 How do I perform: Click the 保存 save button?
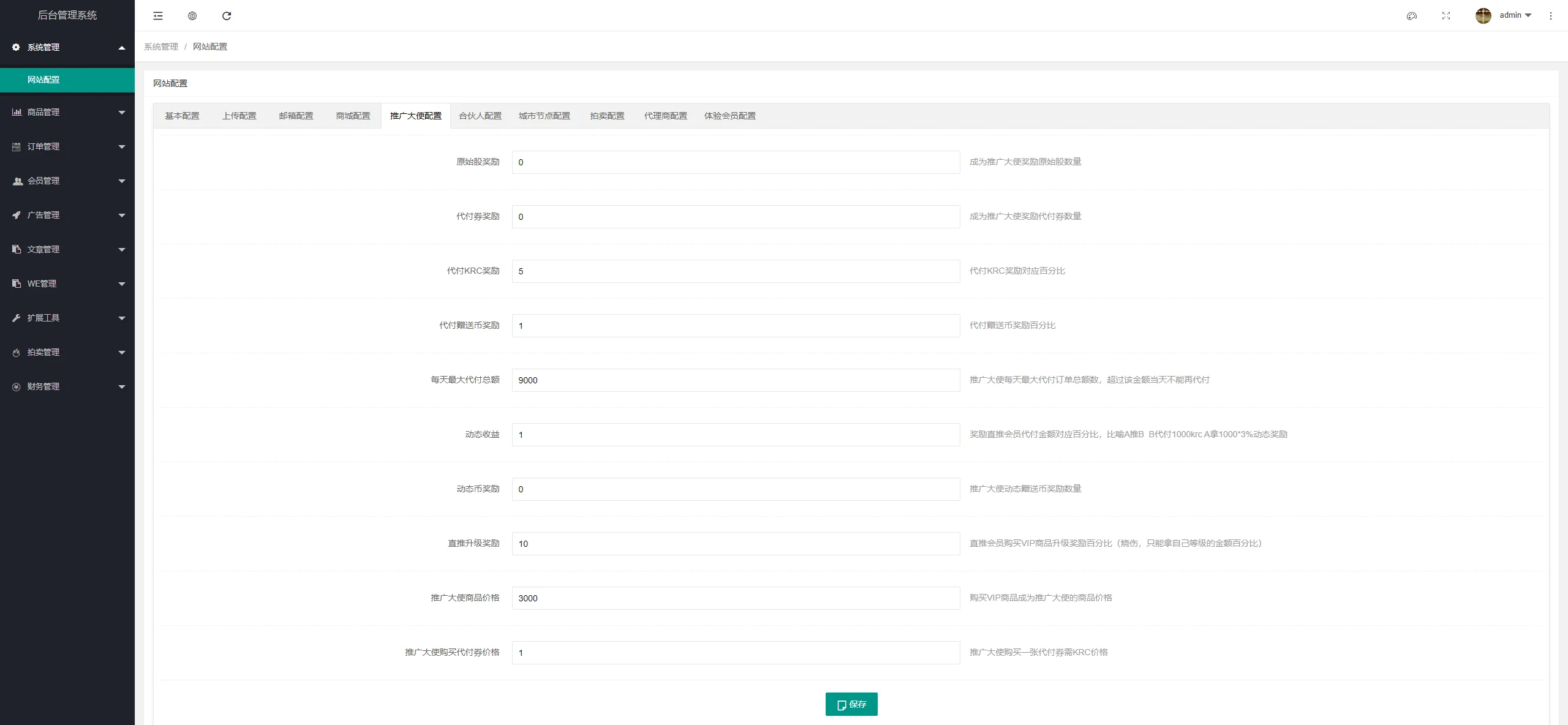point(851,704)
